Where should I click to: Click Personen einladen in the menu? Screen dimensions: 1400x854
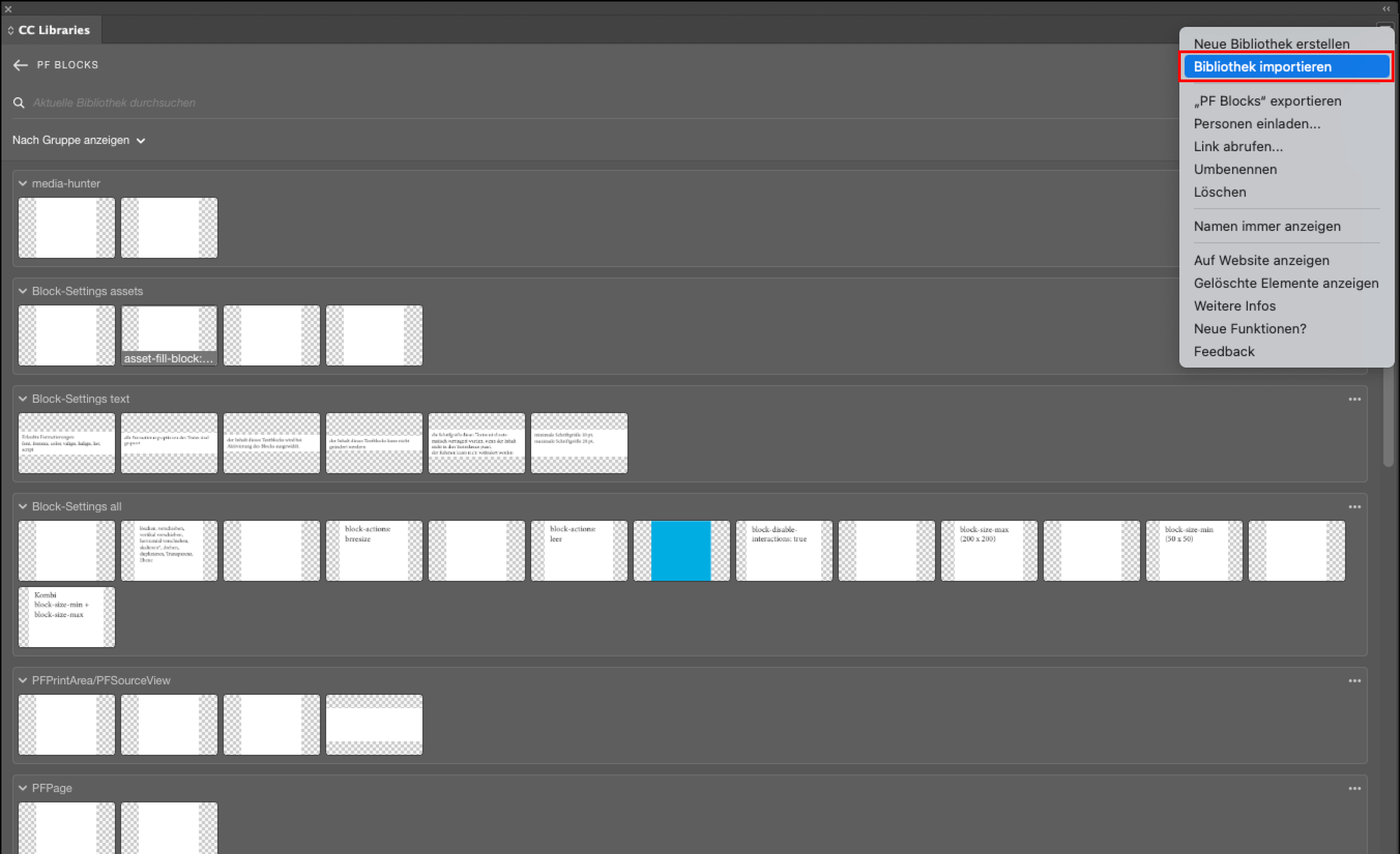[x=1256, y=124]
